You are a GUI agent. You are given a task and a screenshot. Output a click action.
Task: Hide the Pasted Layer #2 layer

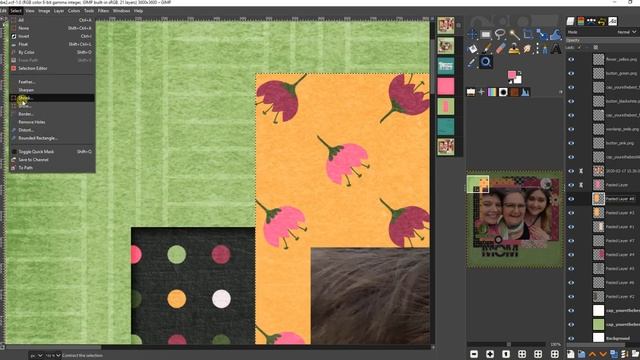pos(571,296)
